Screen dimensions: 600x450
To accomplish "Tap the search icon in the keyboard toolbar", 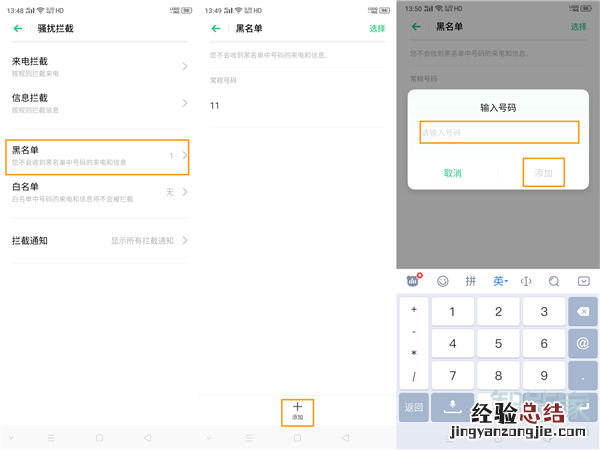I will click(554, 281).
